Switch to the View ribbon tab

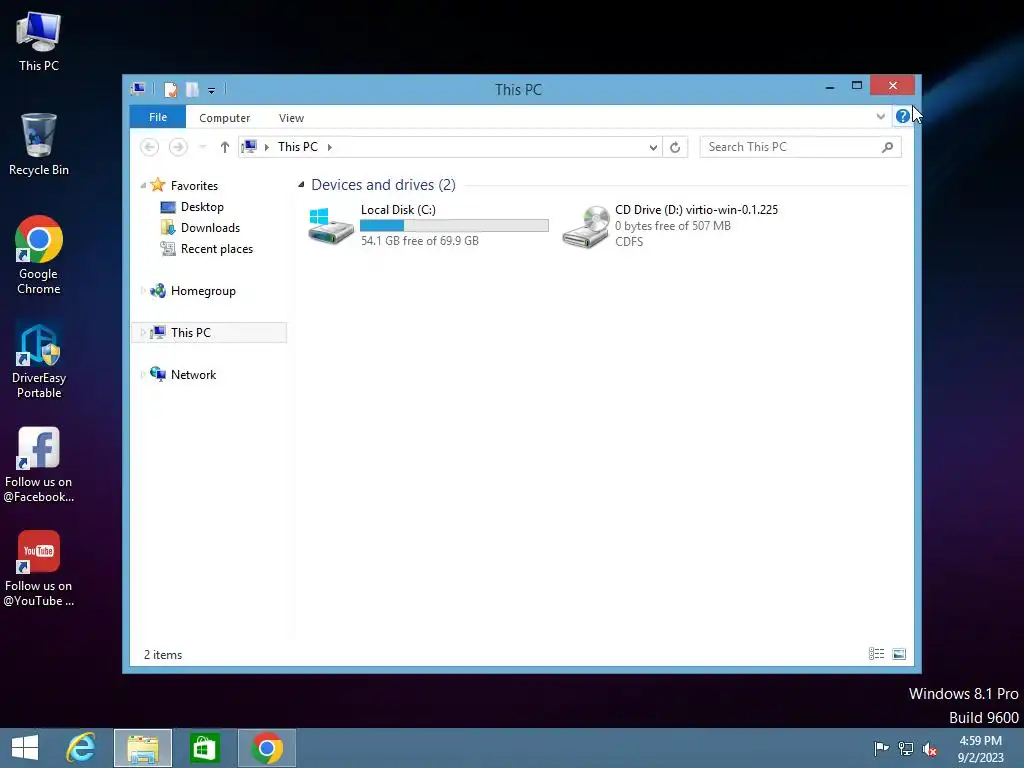291,118
